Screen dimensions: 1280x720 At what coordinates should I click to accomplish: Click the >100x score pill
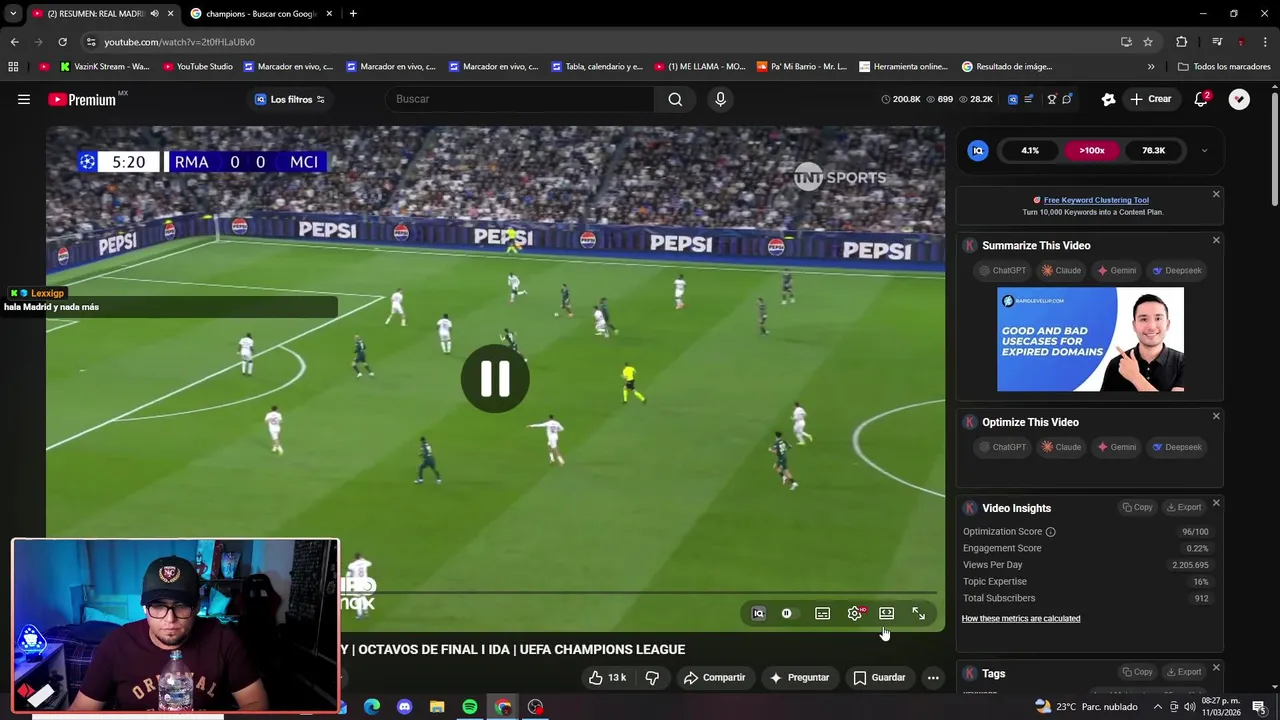pyautogui.click(x=1091, y=150)
